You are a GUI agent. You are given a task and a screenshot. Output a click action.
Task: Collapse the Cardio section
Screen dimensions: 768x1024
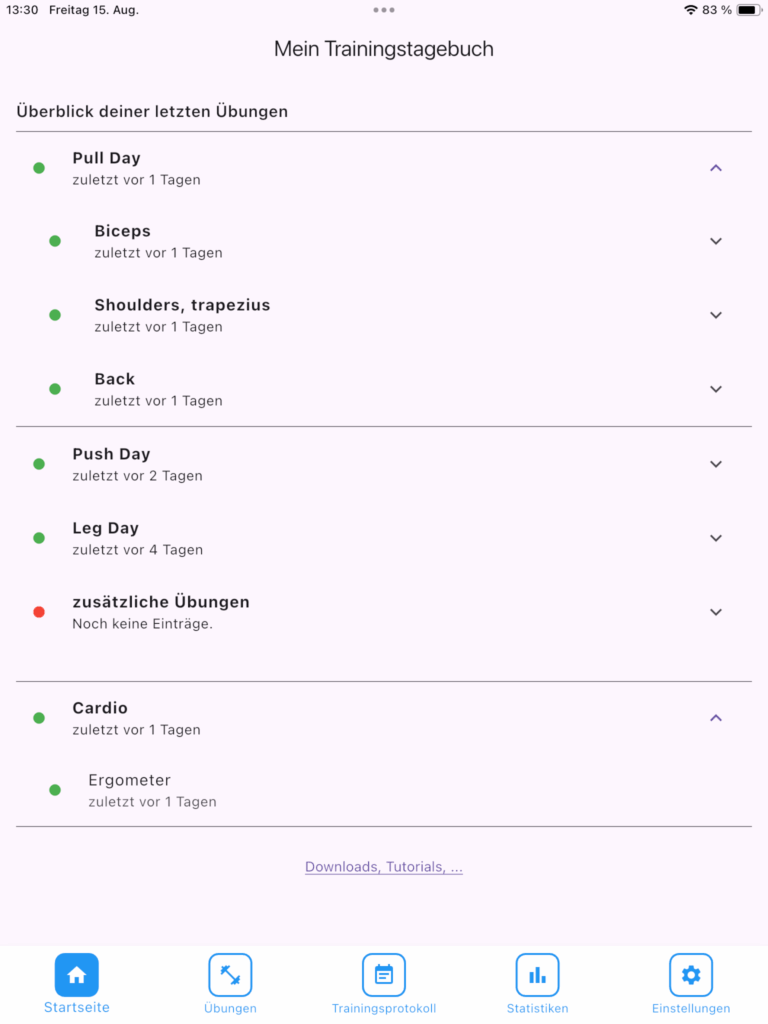tap(715, 718)
